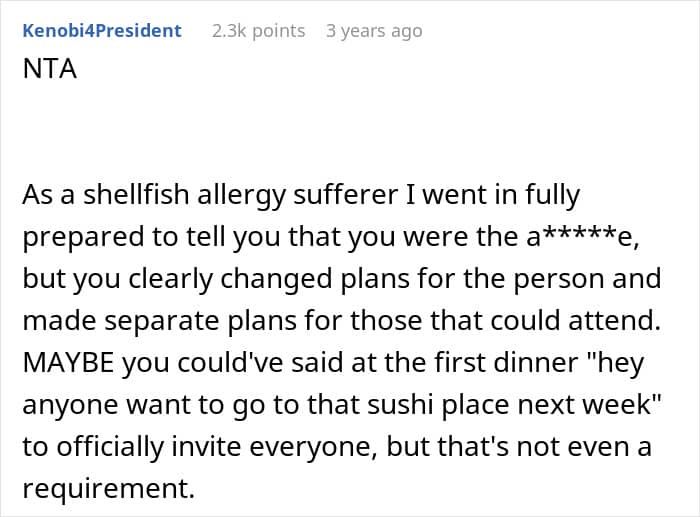Click the "NTA" verdict text
This screenshot has height=517, width=700.
click(x=48, y=71)
